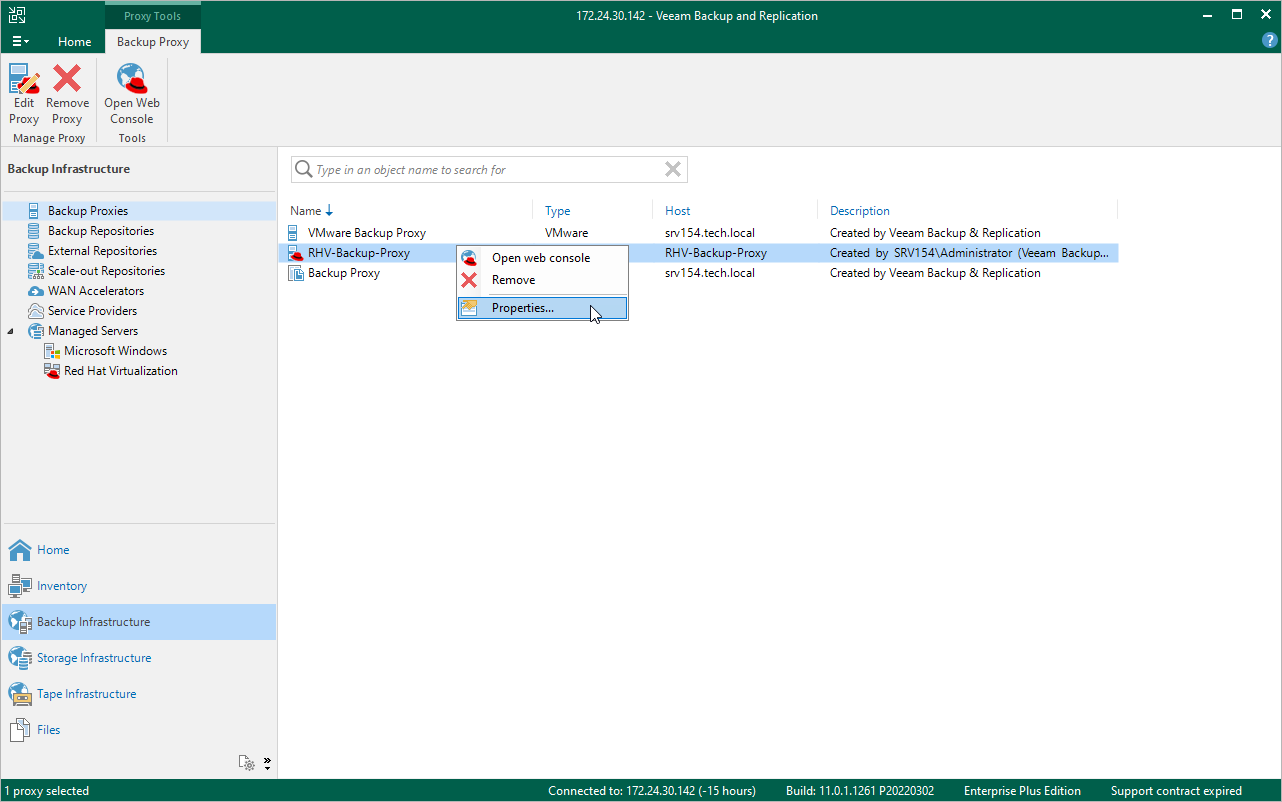Select the Backup Proxy ribbon tab
Image resolution: width=1282 pixels, height=802 pixels.
153,42
